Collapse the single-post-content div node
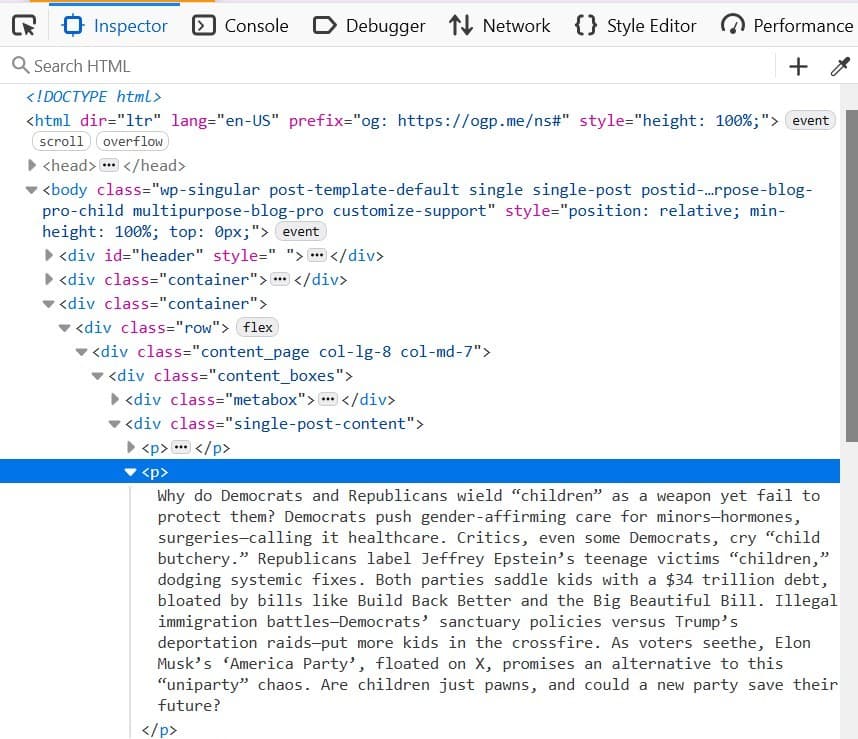The width and height of the screenshot is (858, 739). coord(114,424)
